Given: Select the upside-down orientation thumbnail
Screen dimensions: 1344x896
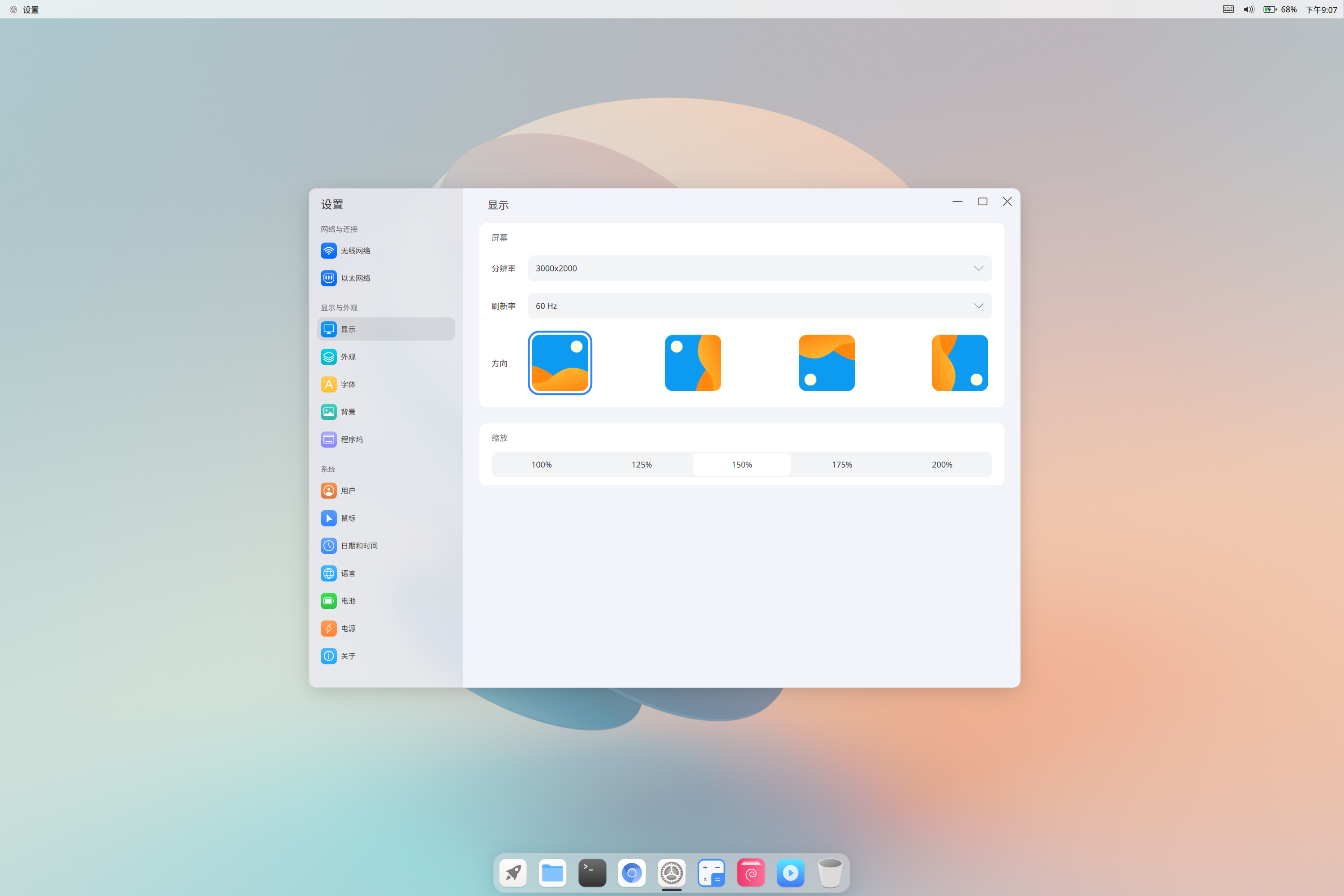Looking at the screenshot, I should [x=826, y=363].
